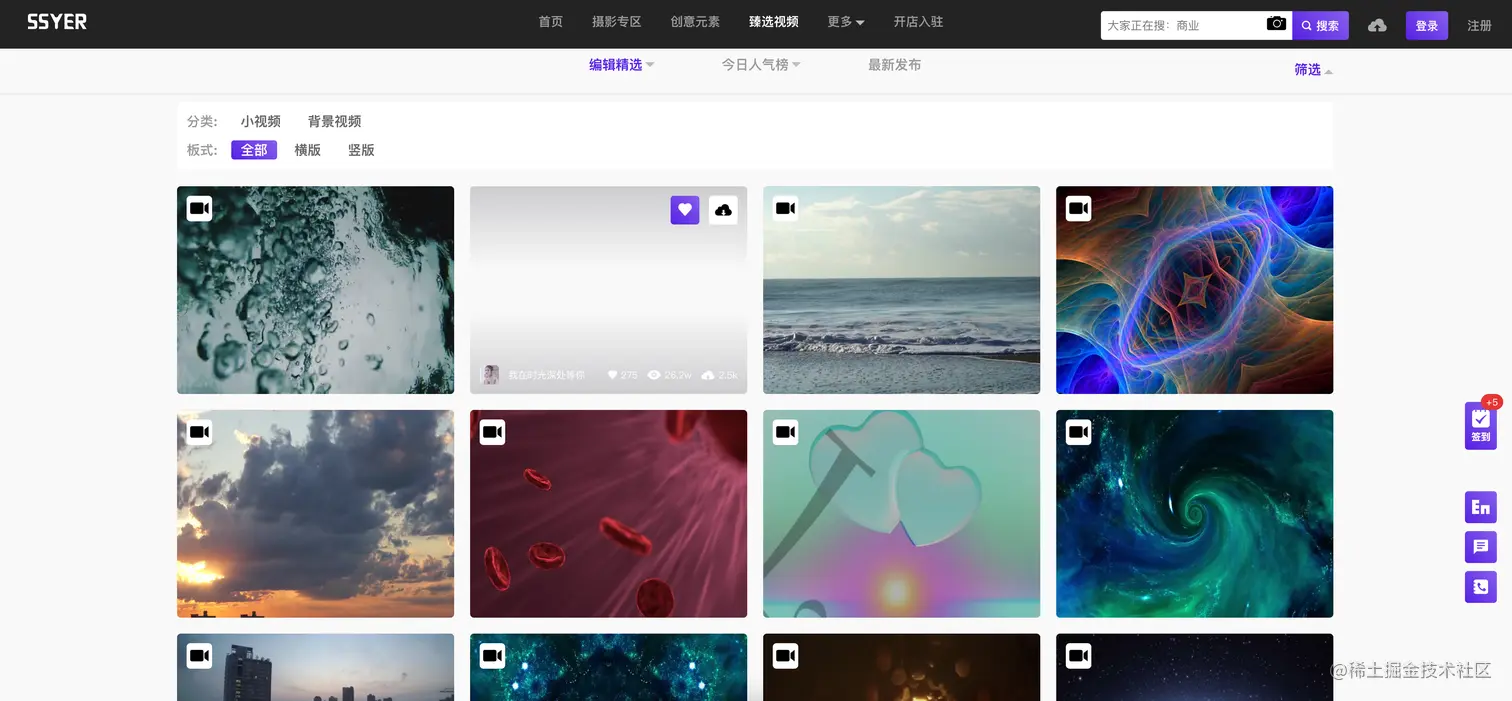Click the eye views icon showing 26.2w
This screenshot has height=701, width=1512.
[654, 375]
